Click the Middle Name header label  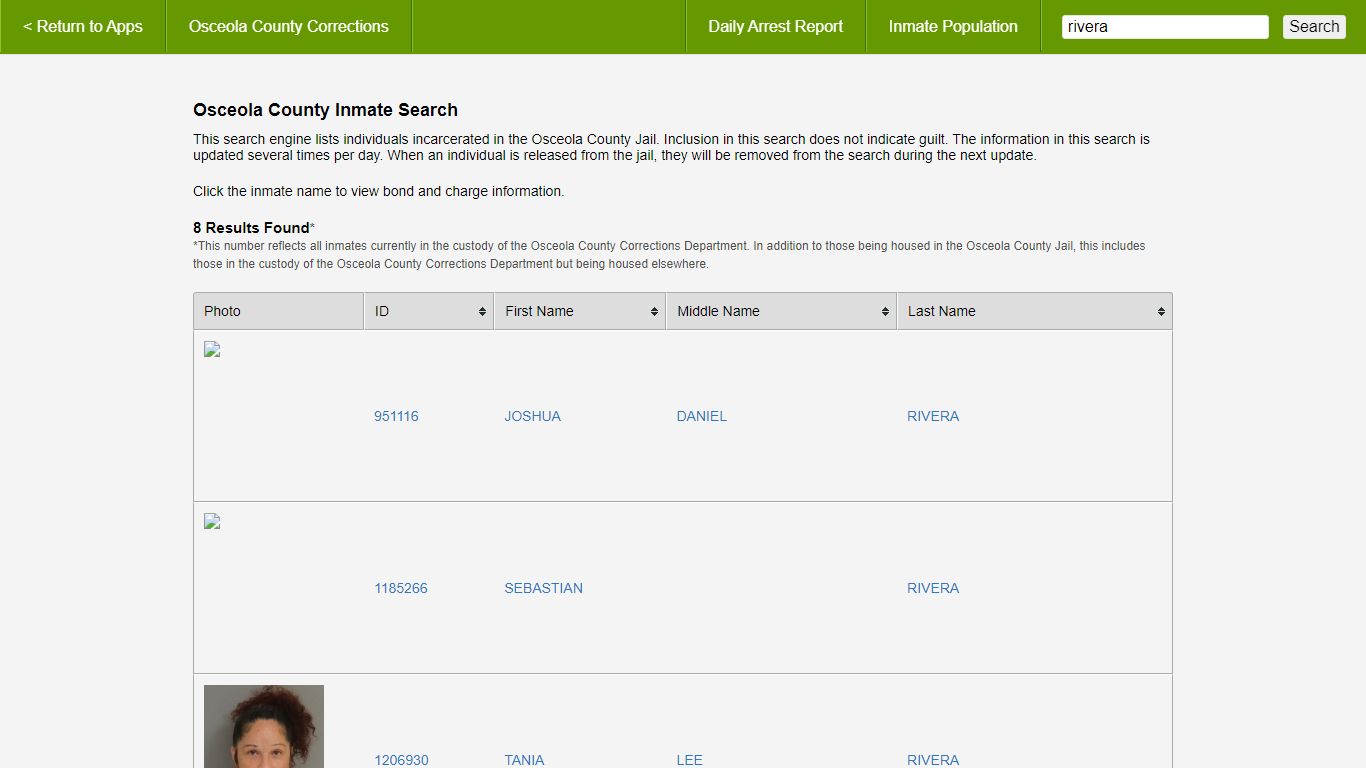tap(718, 311)
